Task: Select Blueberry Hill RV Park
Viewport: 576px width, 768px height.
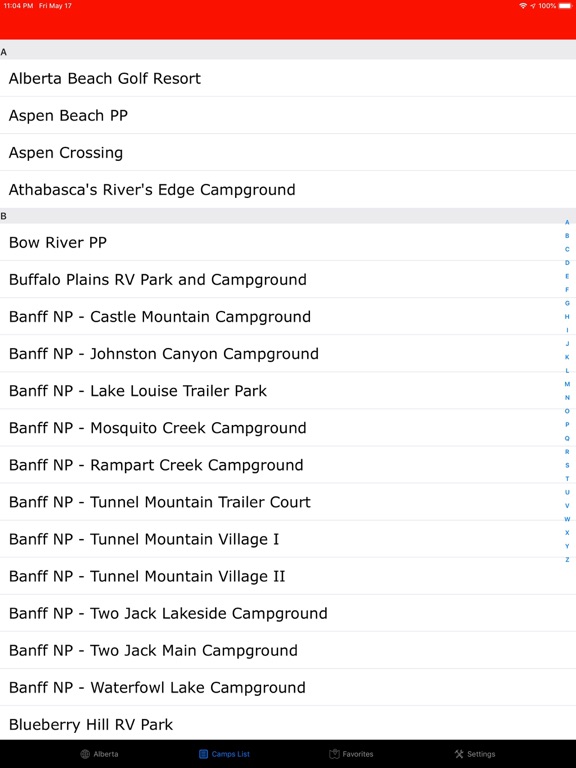Action: (288, 724)
